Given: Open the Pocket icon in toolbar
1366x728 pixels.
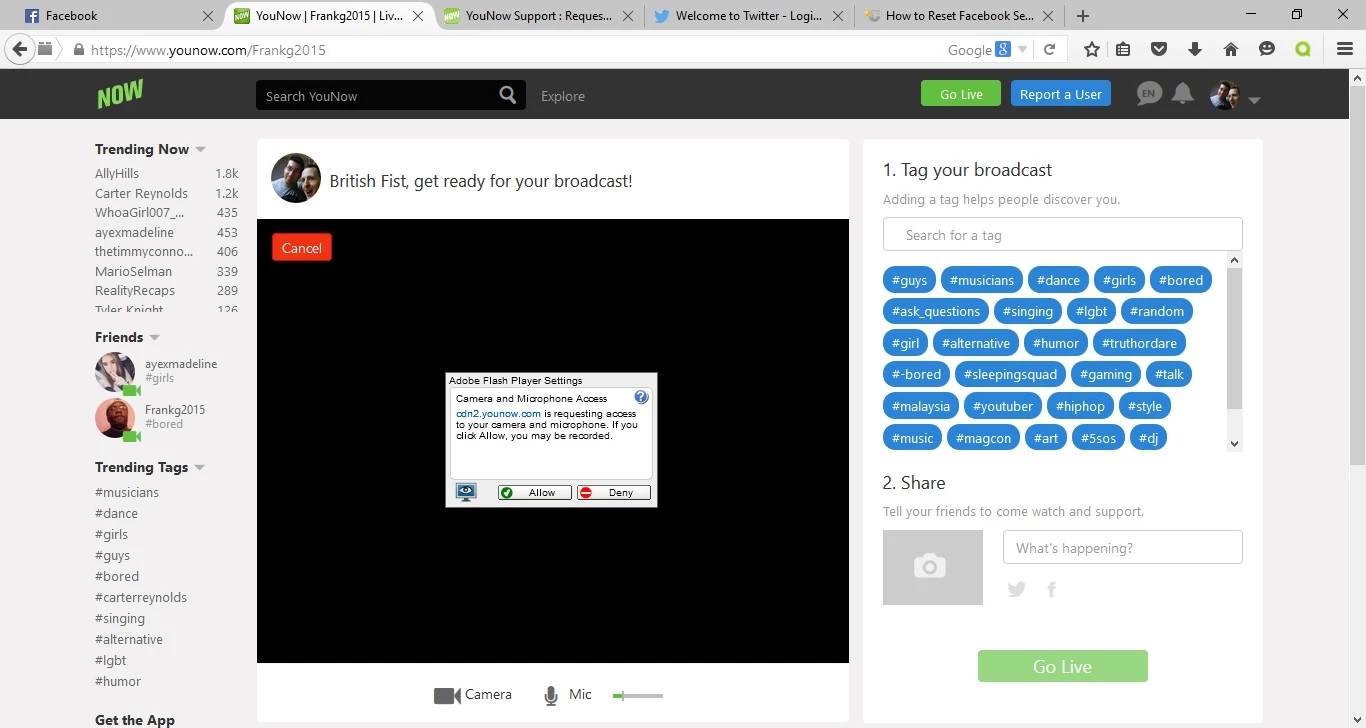Looking at the screenshot, I should (x=1159, y=49).
